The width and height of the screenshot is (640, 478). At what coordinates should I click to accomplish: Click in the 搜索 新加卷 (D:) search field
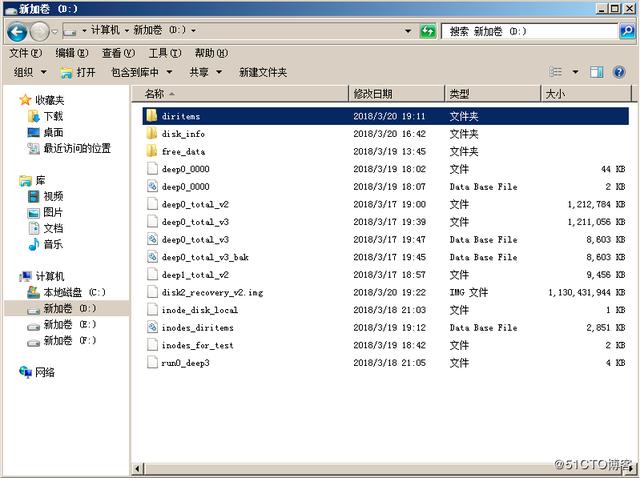(x=529, y=31)
